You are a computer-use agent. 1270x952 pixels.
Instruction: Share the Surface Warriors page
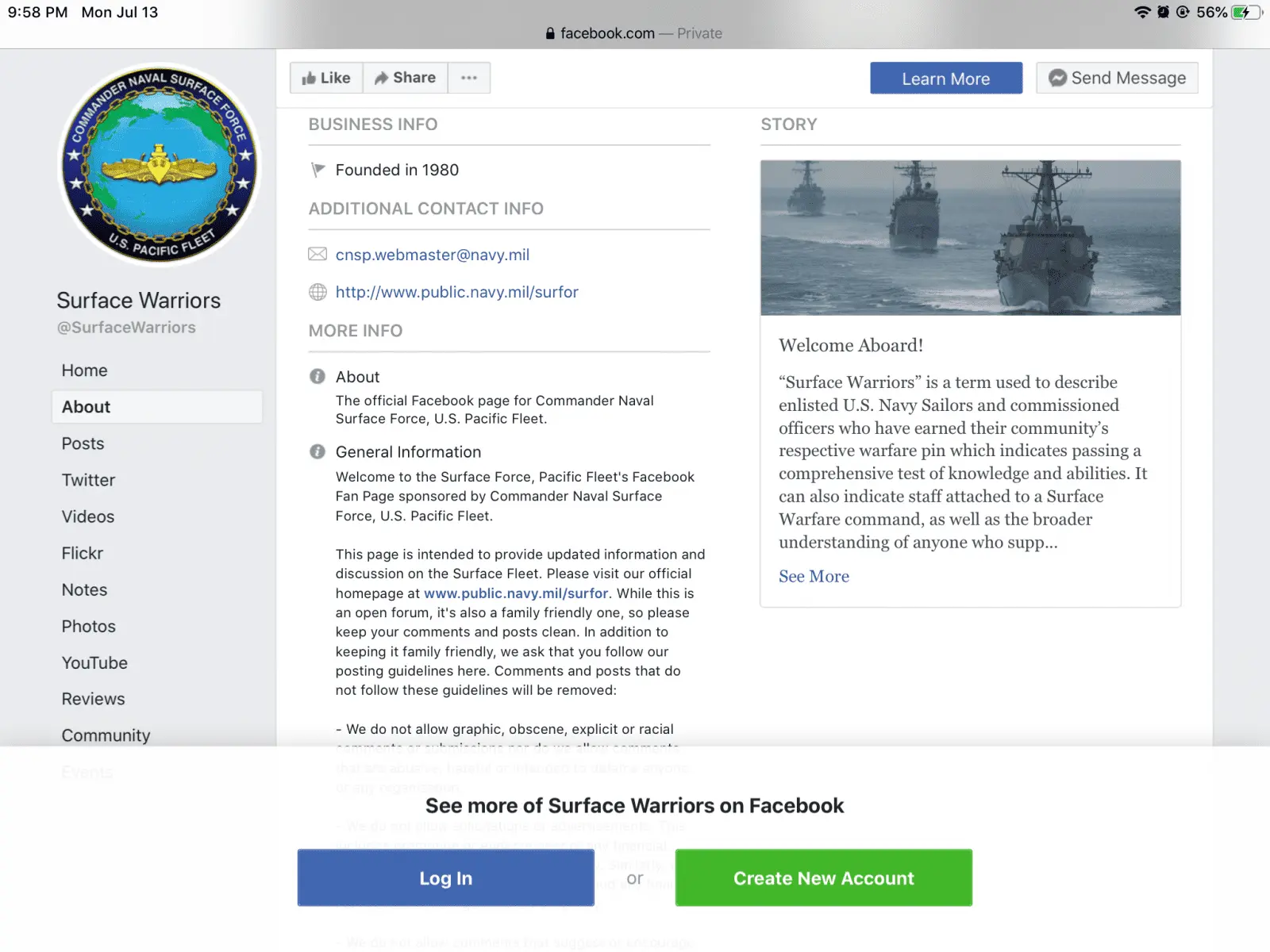[406, 78]
